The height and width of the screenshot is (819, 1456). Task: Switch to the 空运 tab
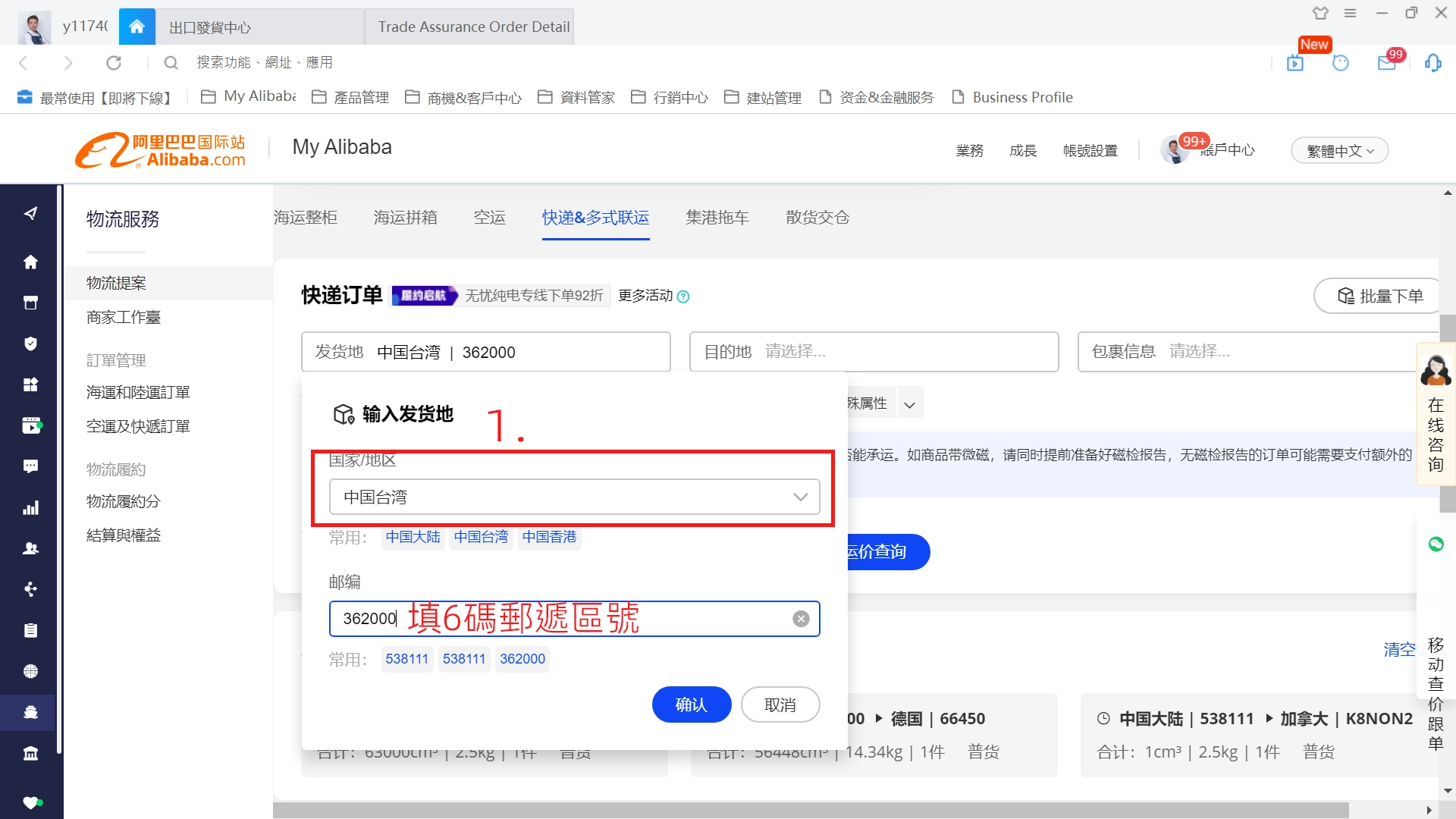(x=489, y=218)
